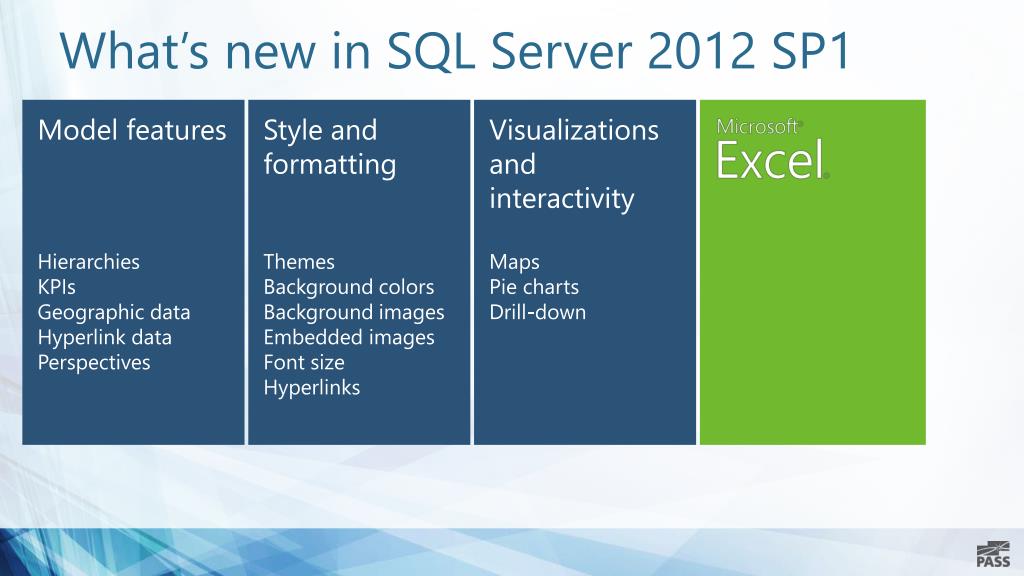Select the 'Hierarchies' item

click(89, 262)
